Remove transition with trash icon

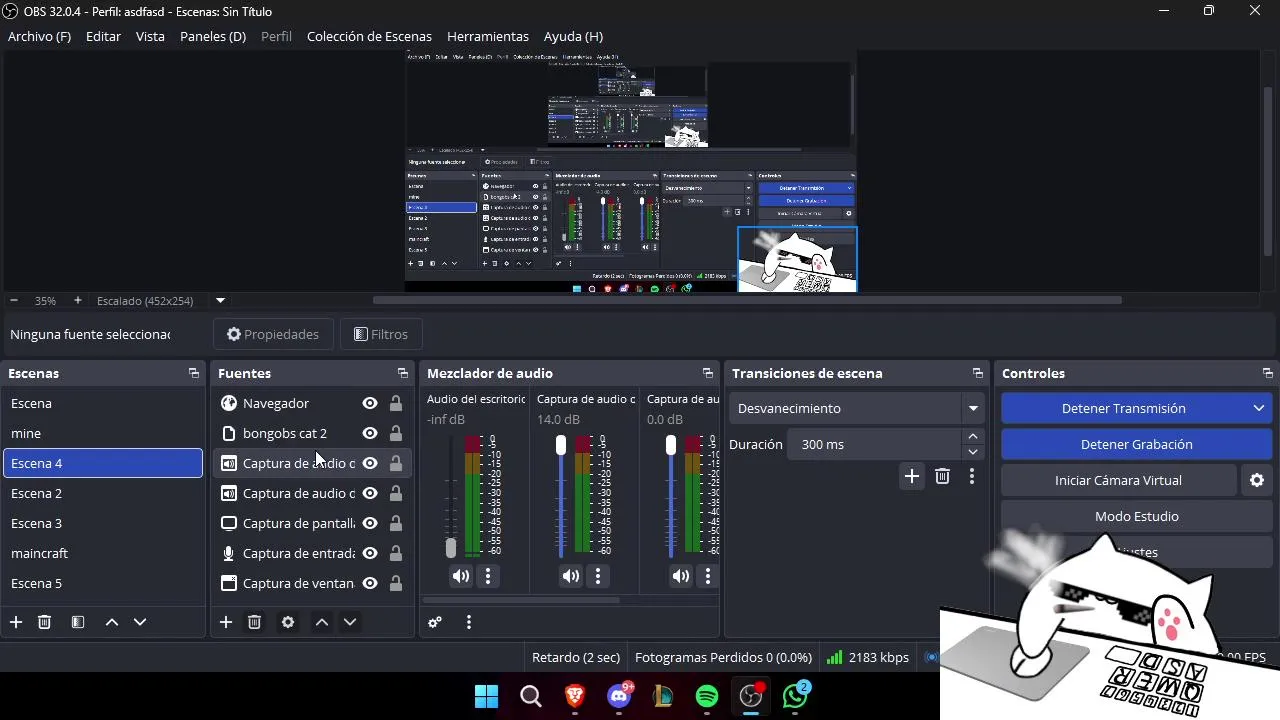pyautogui.click(x=942, y=476)
